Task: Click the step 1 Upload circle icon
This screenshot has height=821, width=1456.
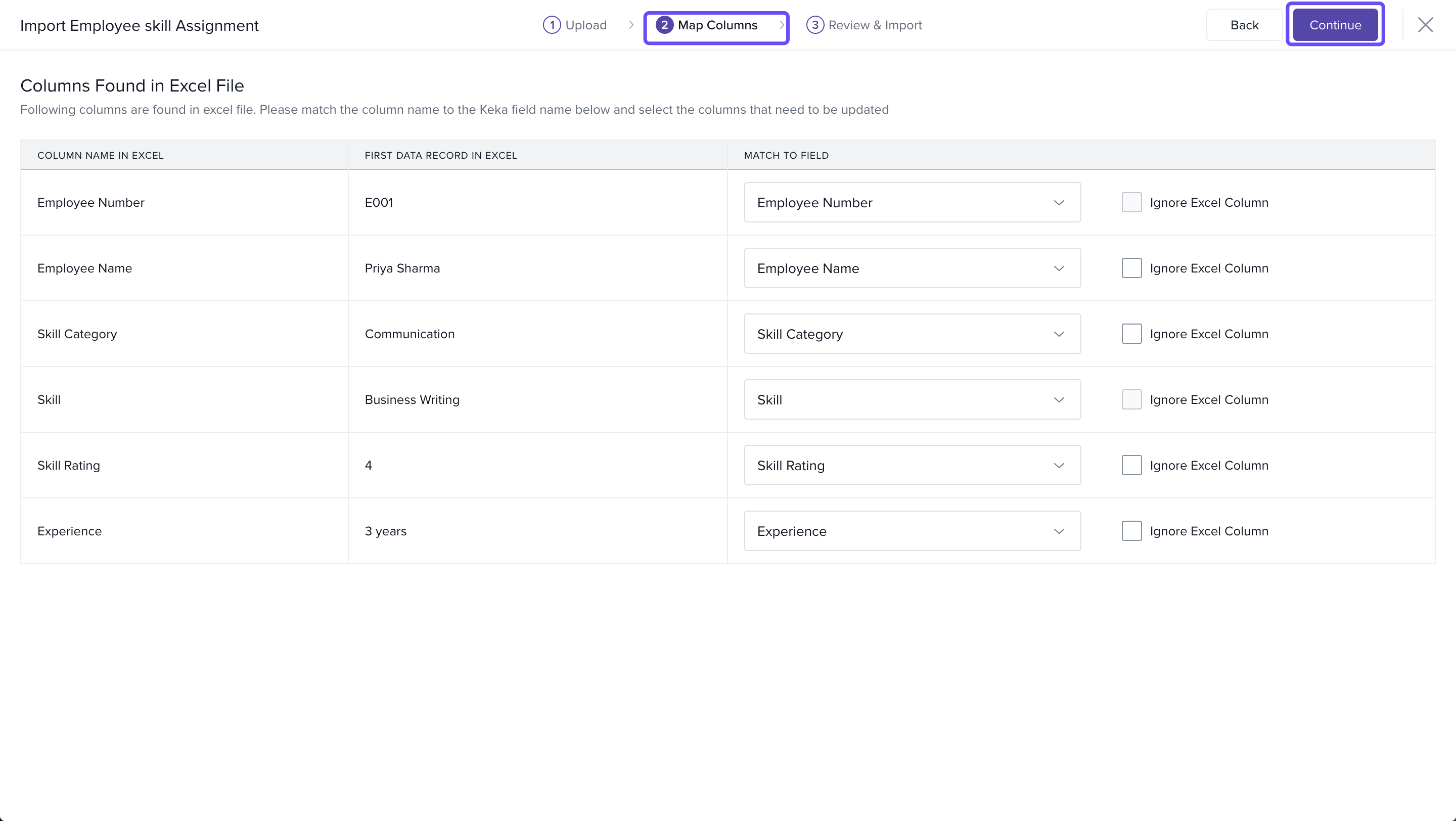Action: [x=552, y=25]
